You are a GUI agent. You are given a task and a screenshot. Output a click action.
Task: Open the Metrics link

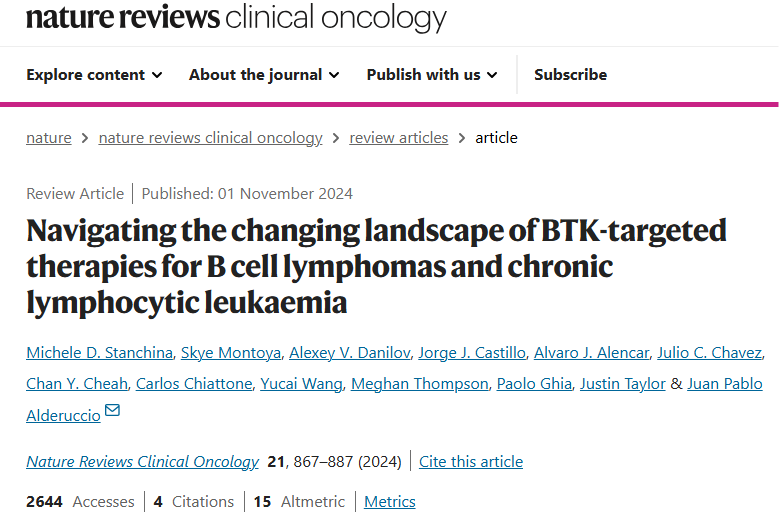390,502
